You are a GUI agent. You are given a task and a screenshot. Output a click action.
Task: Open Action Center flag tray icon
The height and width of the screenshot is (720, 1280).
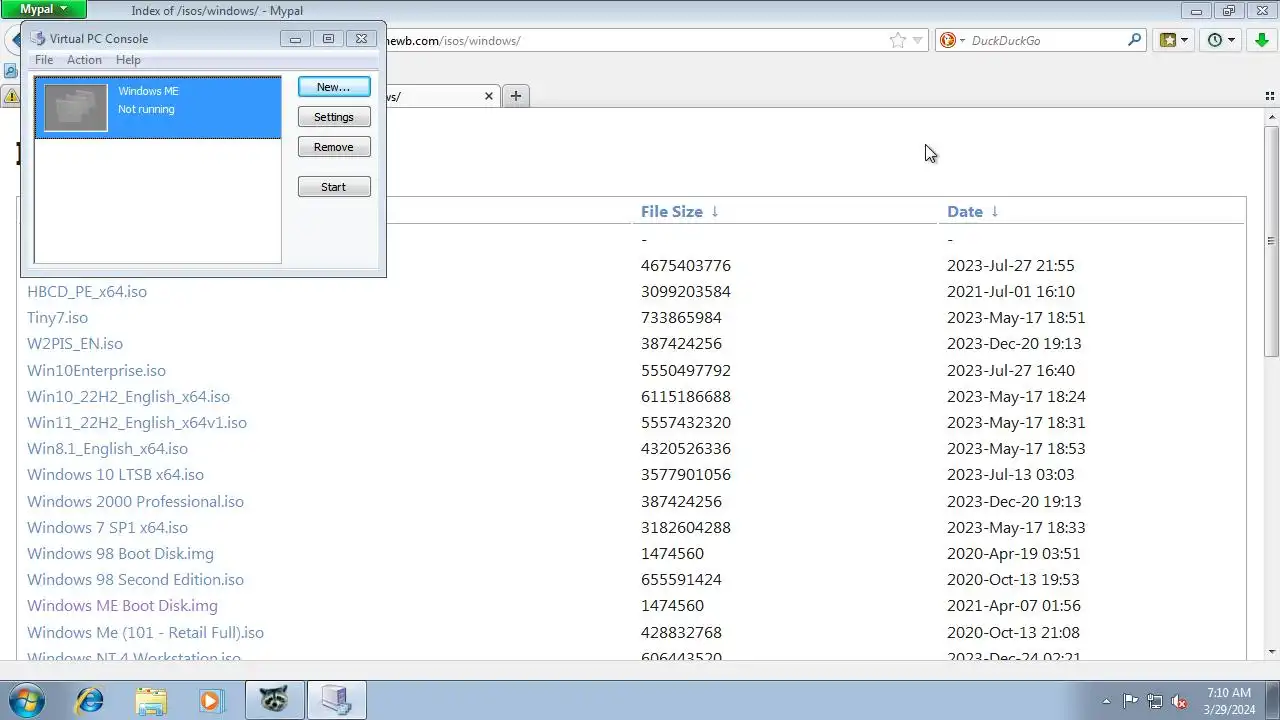tap(1130, 701)
